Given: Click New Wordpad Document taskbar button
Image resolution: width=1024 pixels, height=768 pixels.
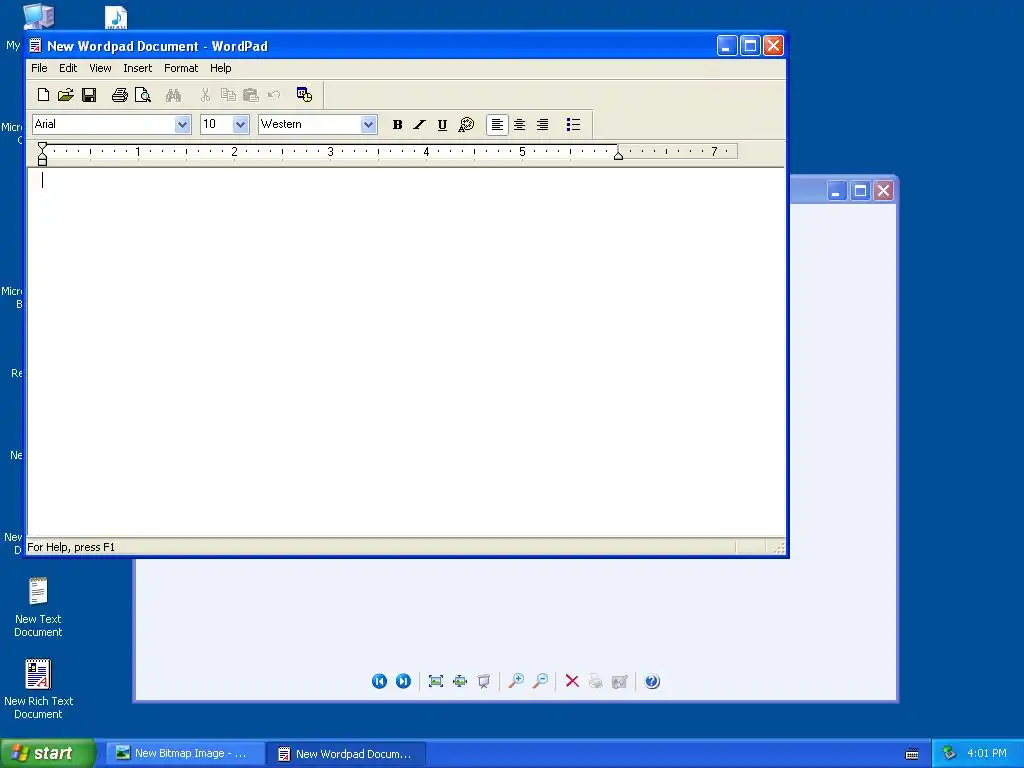Looking at the screenshot, I should 347,754.
